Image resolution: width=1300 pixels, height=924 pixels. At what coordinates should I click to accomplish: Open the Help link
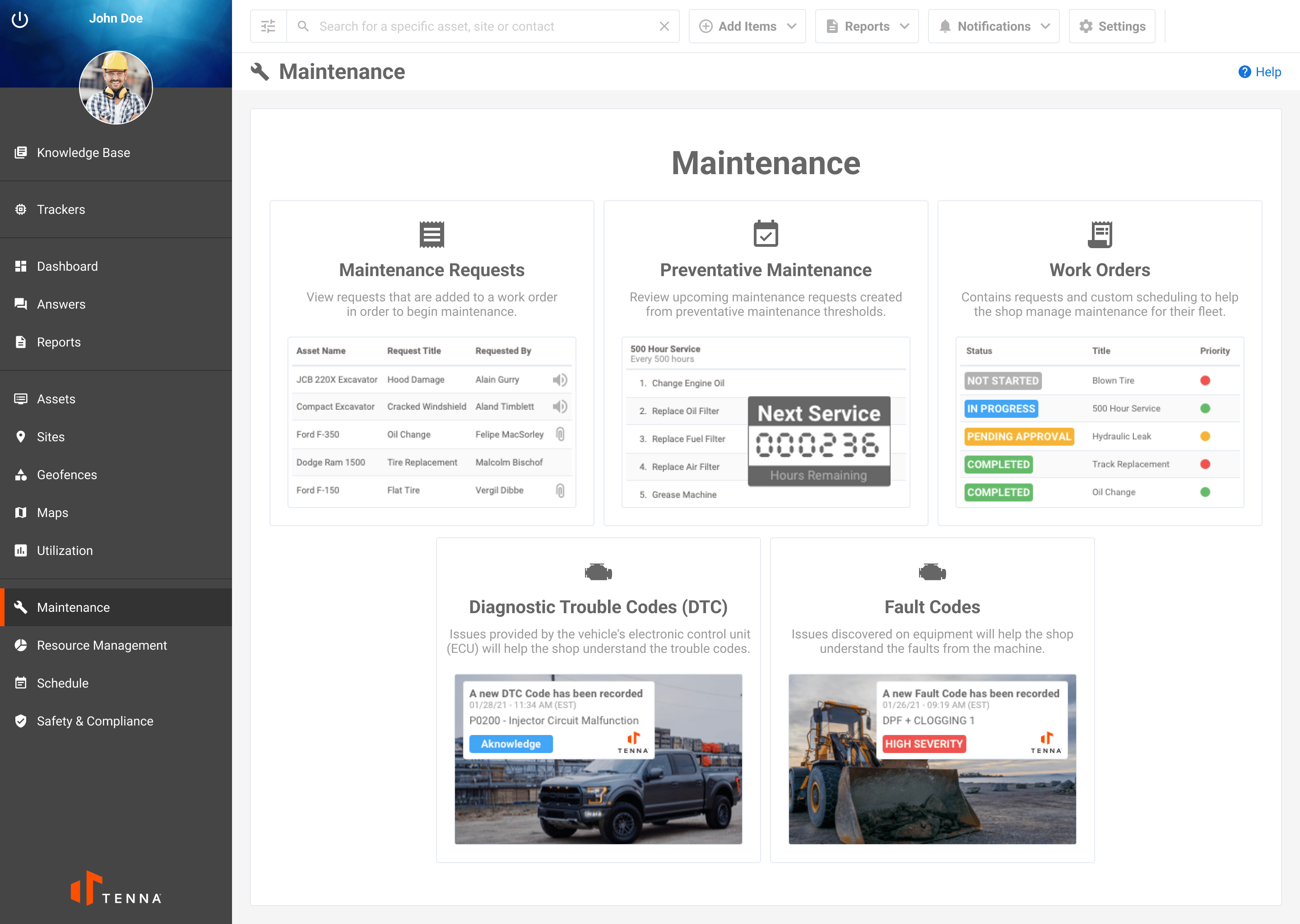1259,72
